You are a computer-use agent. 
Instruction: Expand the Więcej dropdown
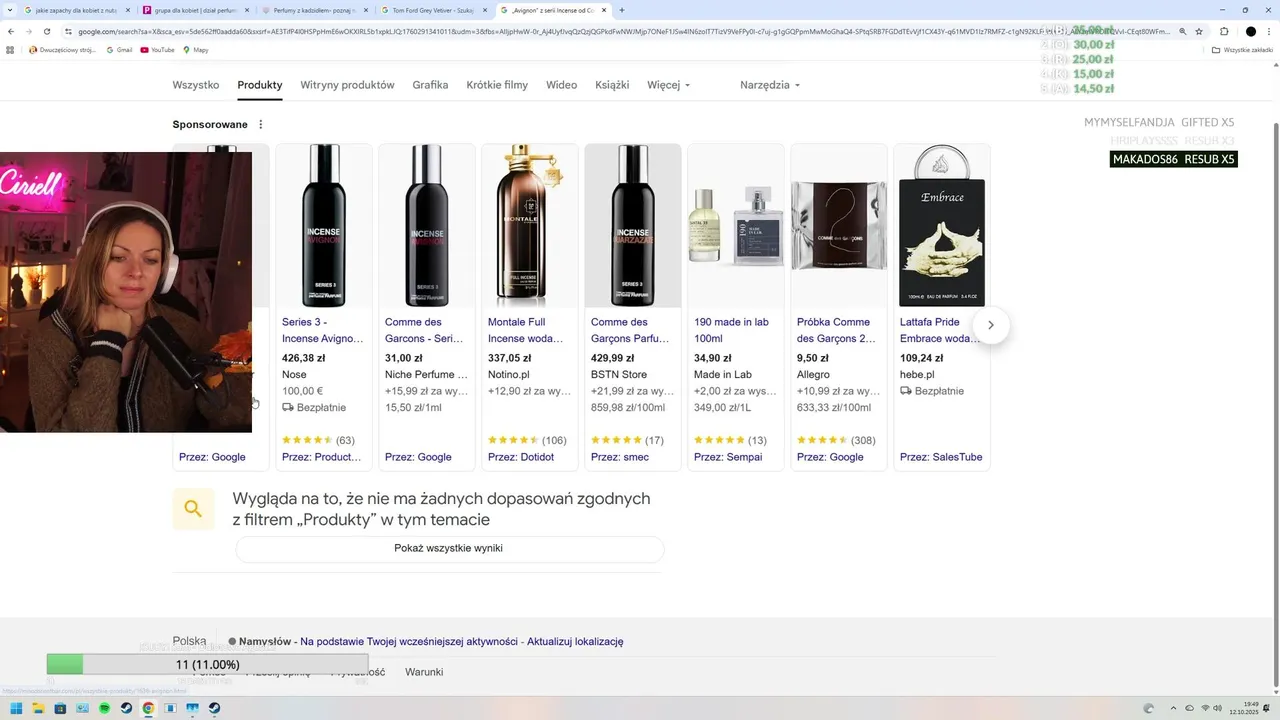(x=668, y=85)
